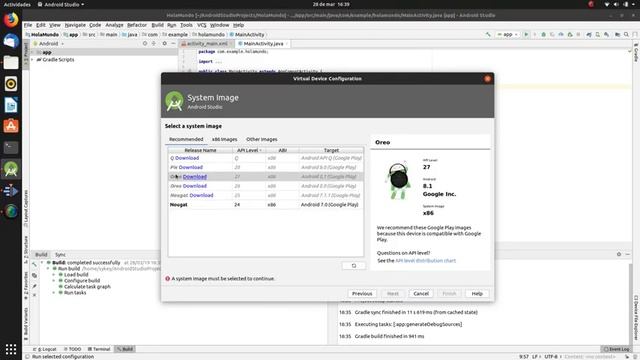Run the app with the green play icon
640x360 pixels.
(x=526, y=35)
